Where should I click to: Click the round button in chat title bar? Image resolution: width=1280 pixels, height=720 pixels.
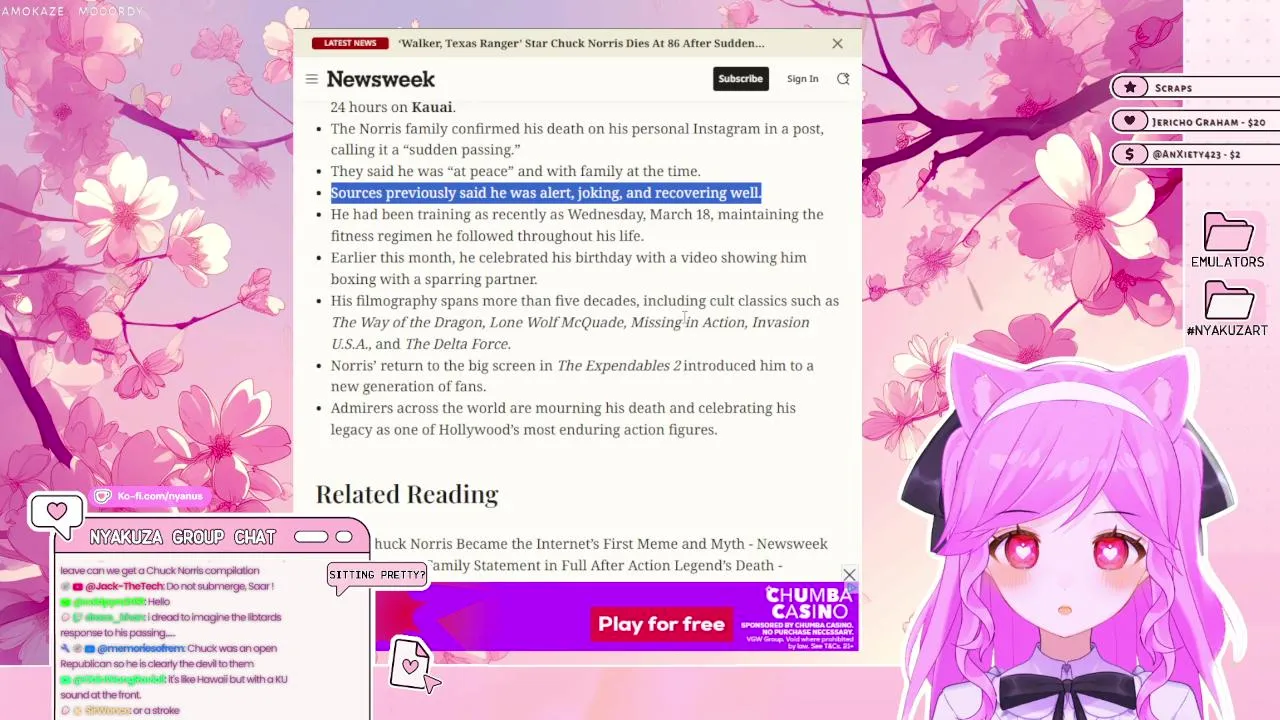(x=344, y=537)
